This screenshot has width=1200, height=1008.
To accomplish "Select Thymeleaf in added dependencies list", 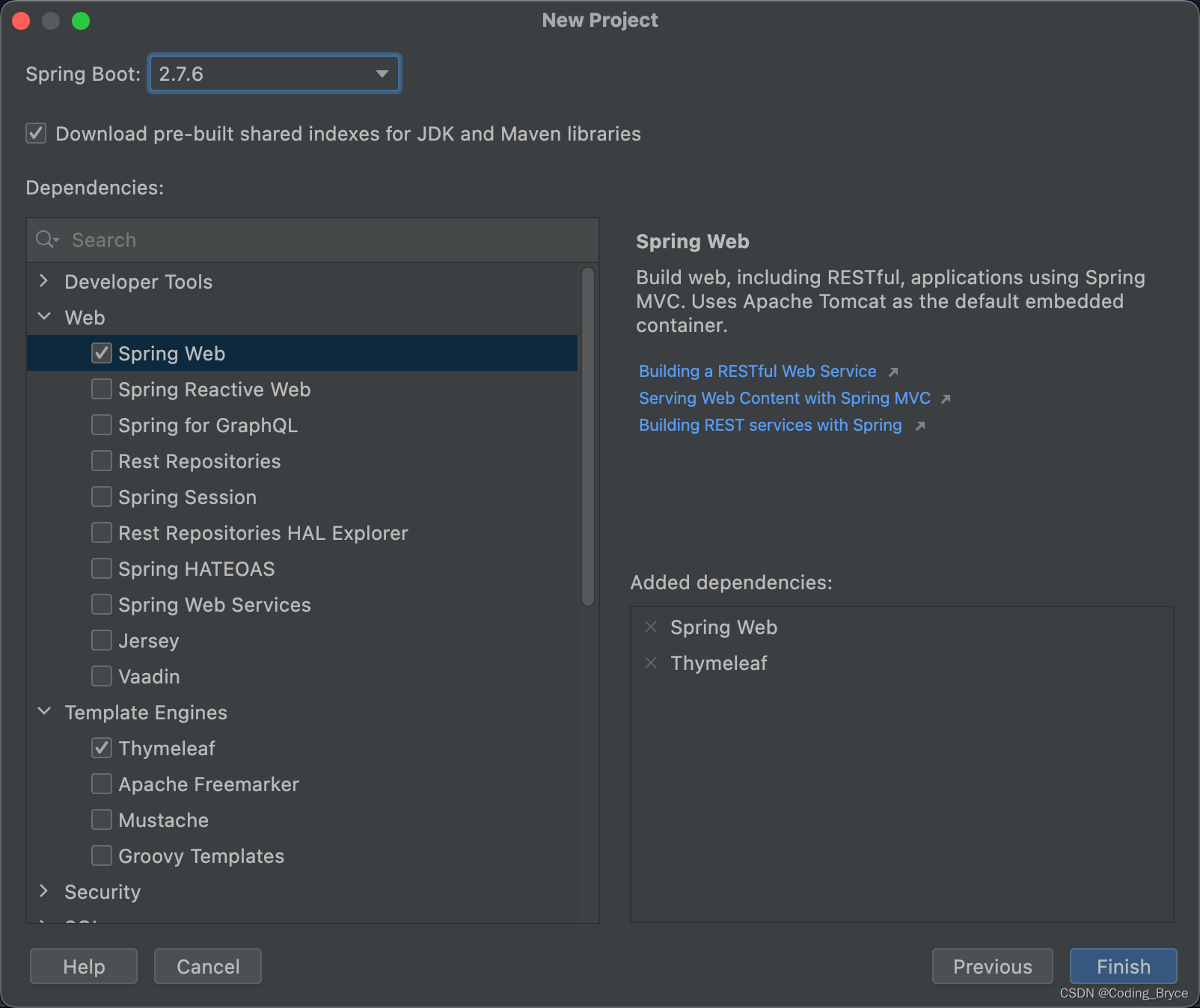I will (719, 663).
